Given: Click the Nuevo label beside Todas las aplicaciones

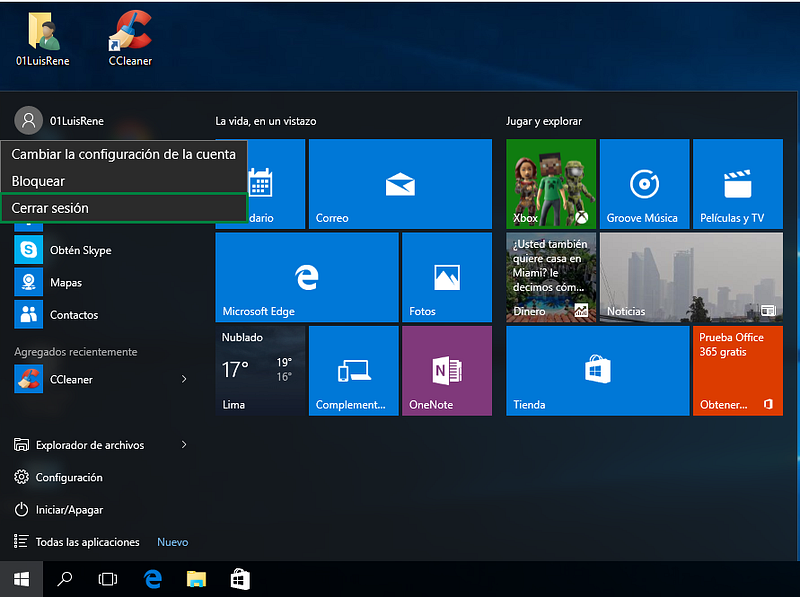Looking at the screenshot, I should tap(172, 542).
